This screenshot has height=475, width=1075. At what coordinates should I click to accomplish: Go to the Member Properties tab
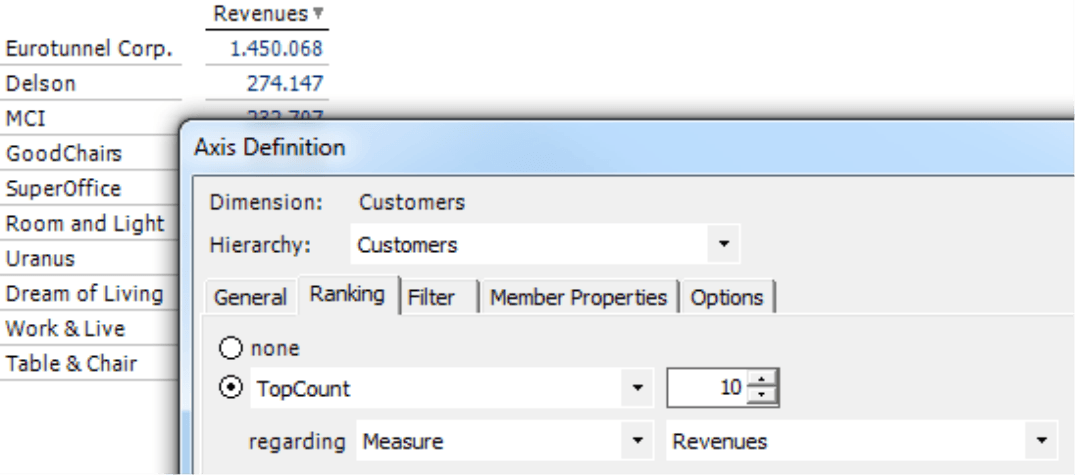click(578, 298)
